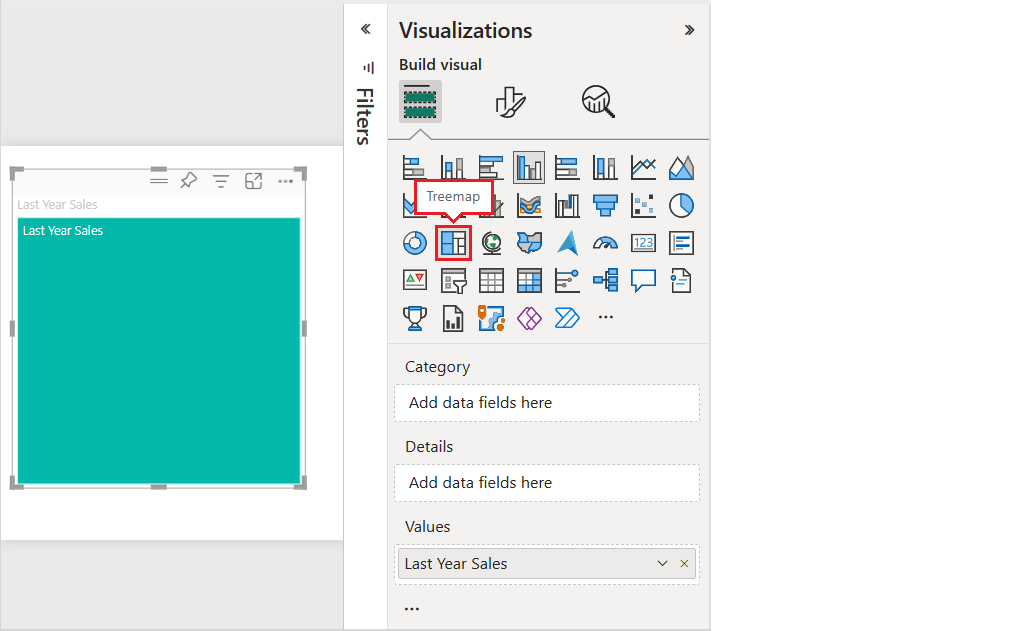The image size is (1031, 631).
Task: Collapse the Visualizations pane
Action: [688, 29]
